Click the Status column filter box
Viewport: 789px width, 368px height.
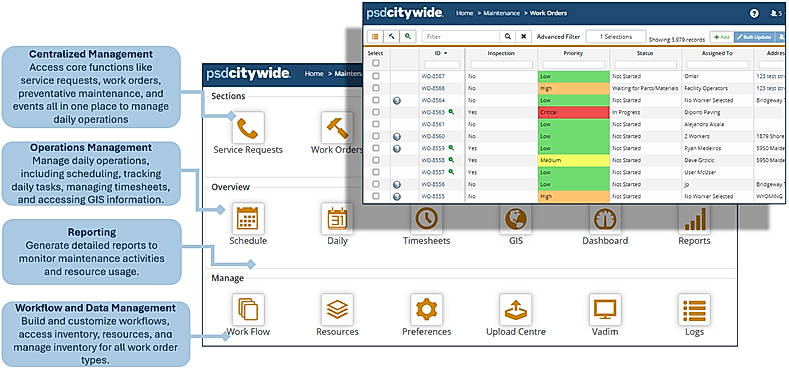coord(646,64)
